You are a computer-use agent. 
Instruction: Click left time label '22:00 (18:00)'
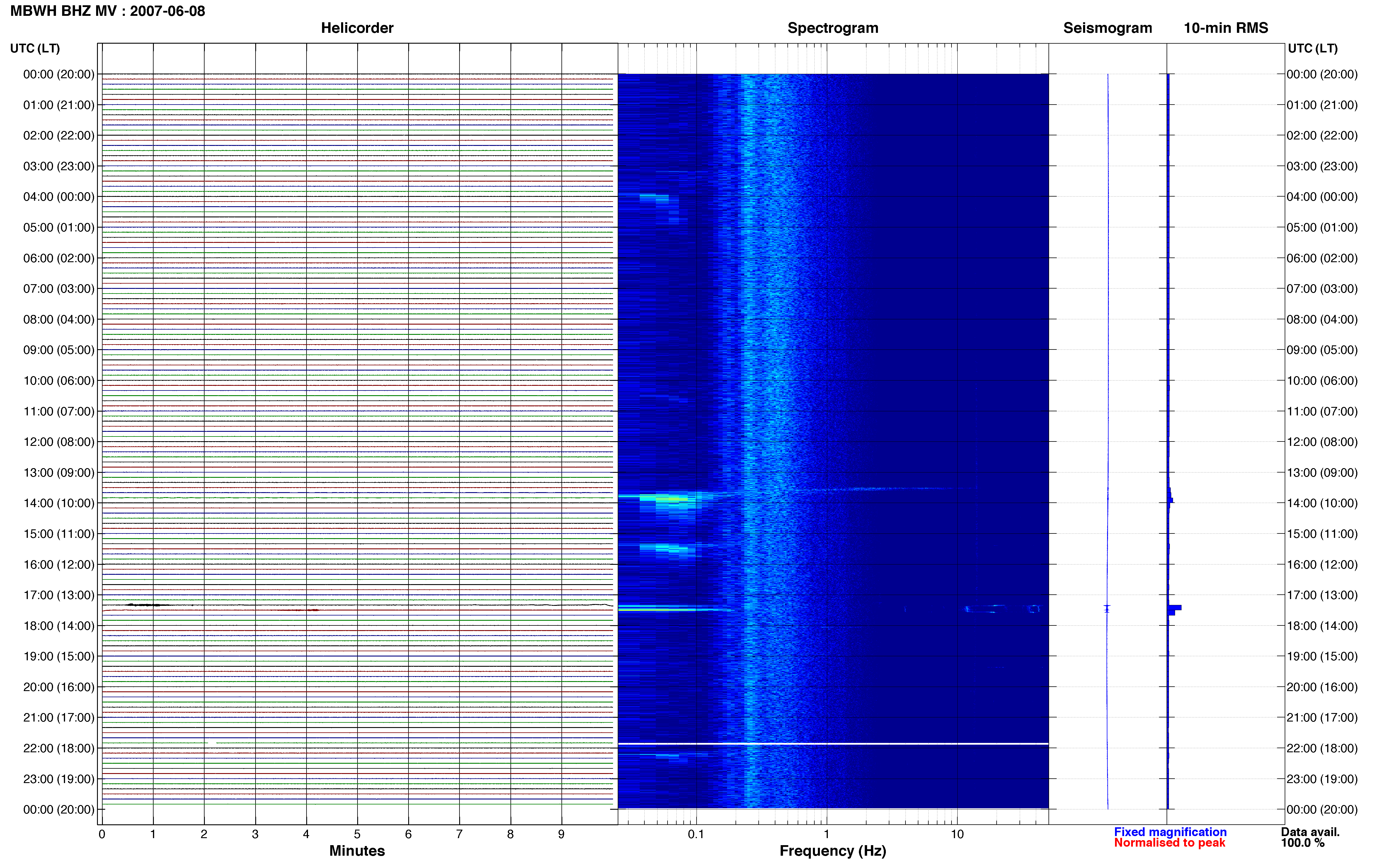[59, 748]
